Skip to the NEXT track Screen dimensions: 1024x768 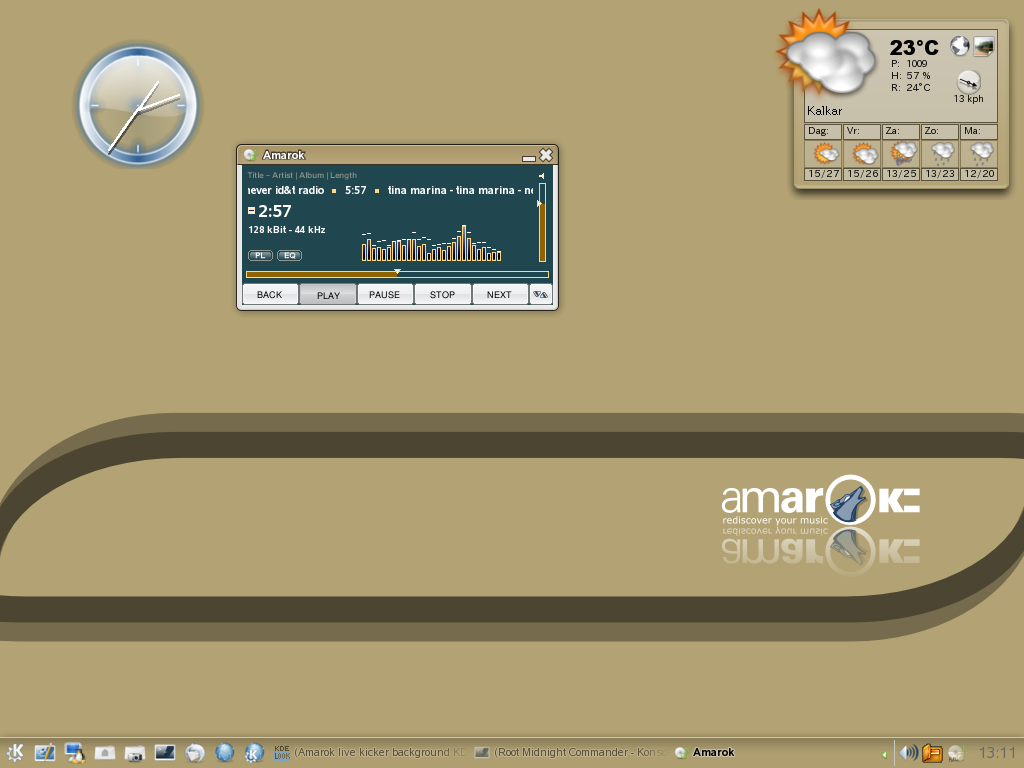499,295
